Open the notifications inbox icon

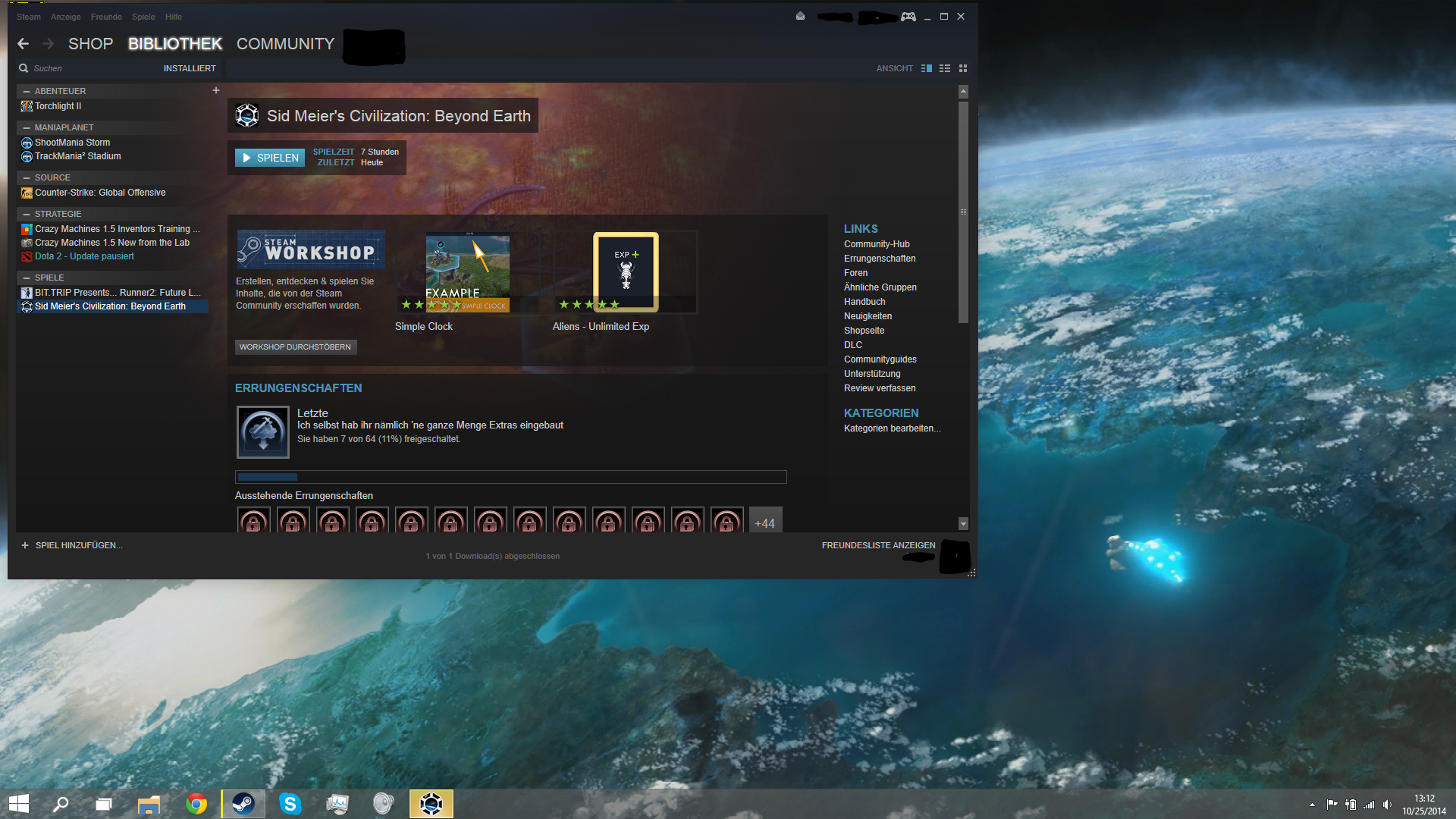click(800, 17)
